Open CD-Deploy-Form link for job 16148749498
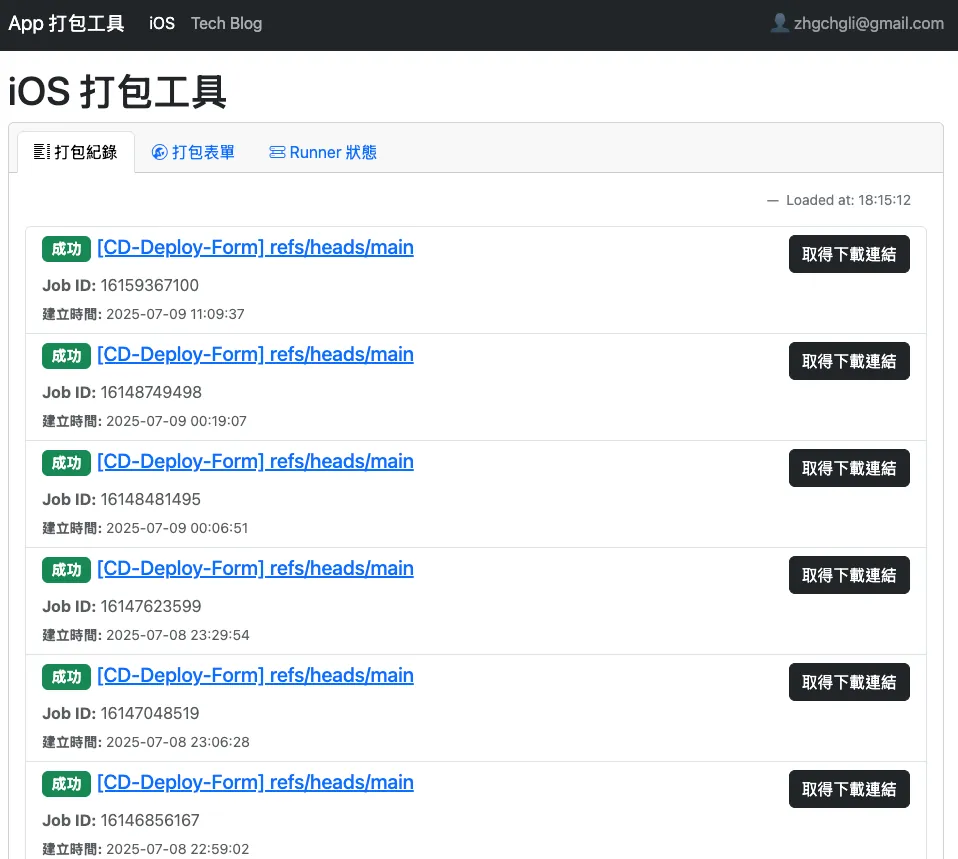 255,355
